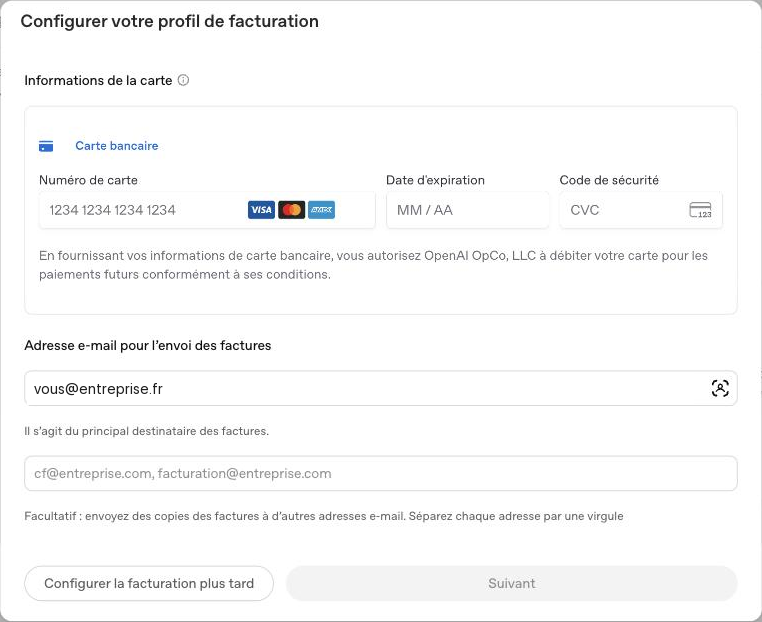Click the primary invoice email field
Image resolution: width=762 pixels, height=622 pixels.
pyautogui.click(x=381, y=388)
